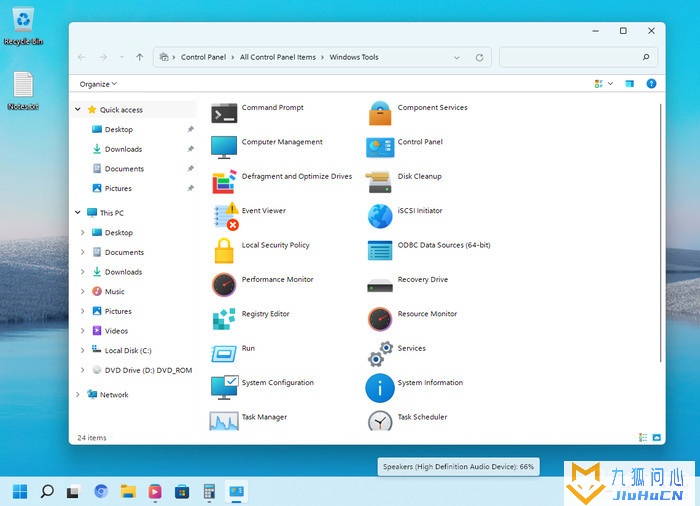This screenshot has height=506, width=700.
Task: Switch to details view in status bar
Action: [643, 438]
